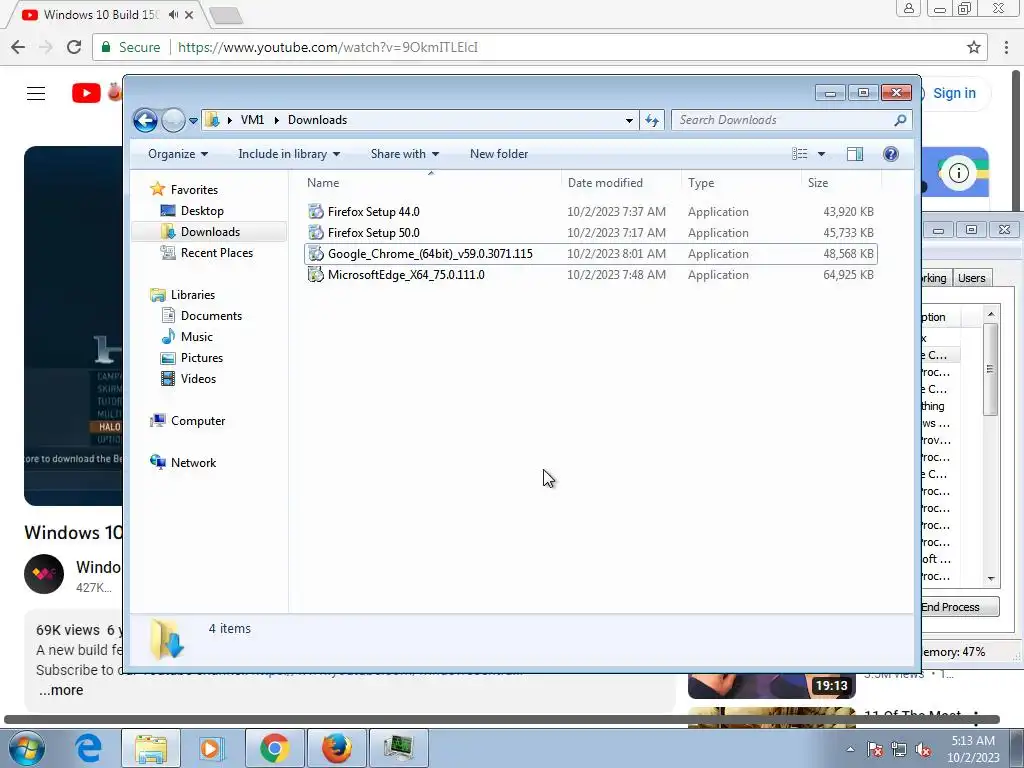The image size is (1024, 768).
Task: Select Libraries in the navigation pane
Action: tap(193, 295)
